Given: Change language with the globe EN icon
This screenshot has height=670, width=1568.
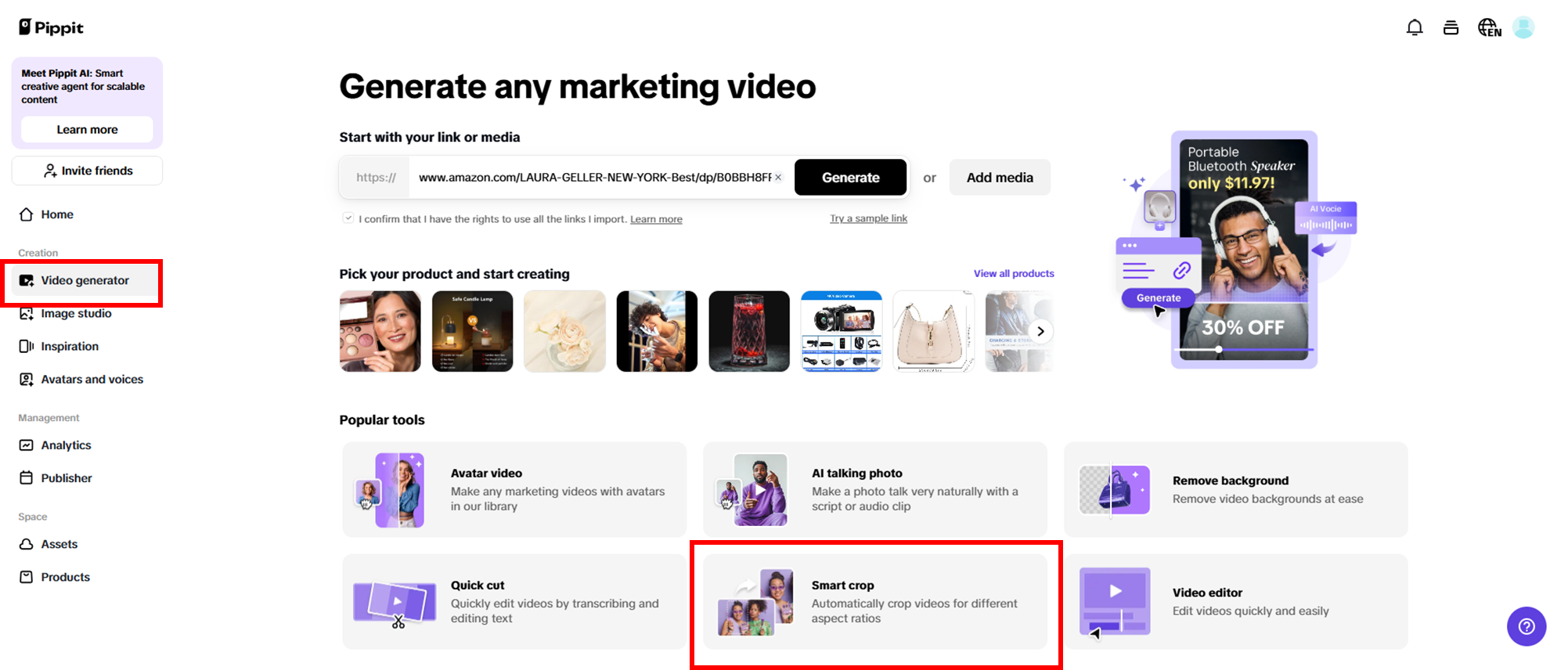Looking at the screenshot, I should coord(1489,28).
